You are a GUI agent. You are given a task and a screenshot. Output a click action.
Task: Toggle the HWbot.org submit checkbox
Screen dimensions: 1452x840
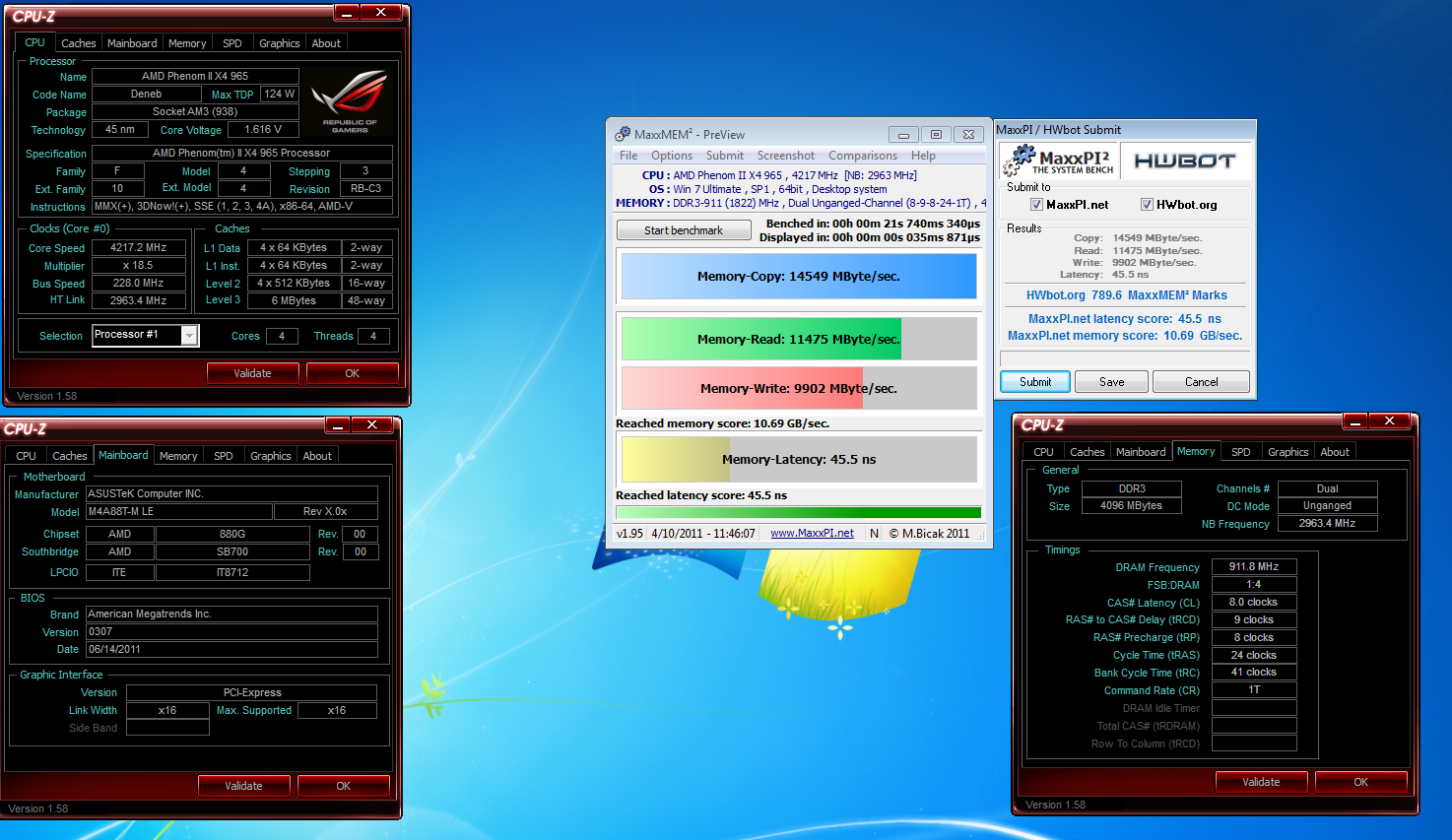(x=1147, y=205)
